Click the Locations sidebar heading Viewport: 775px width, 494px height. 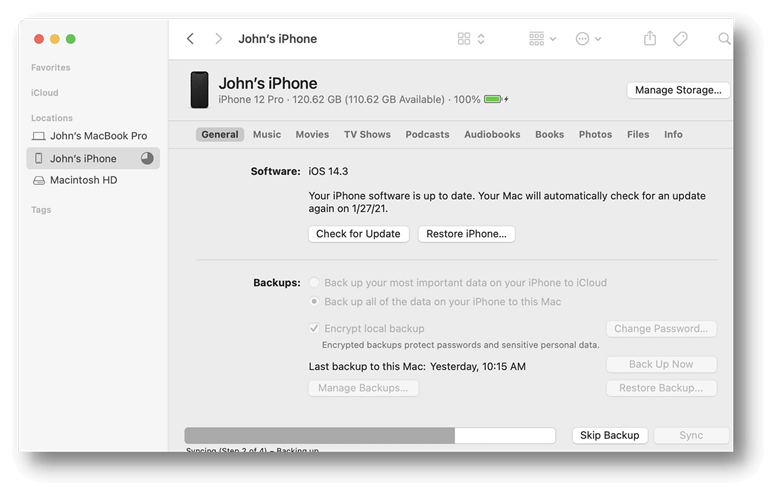click(x=51, y=118)
